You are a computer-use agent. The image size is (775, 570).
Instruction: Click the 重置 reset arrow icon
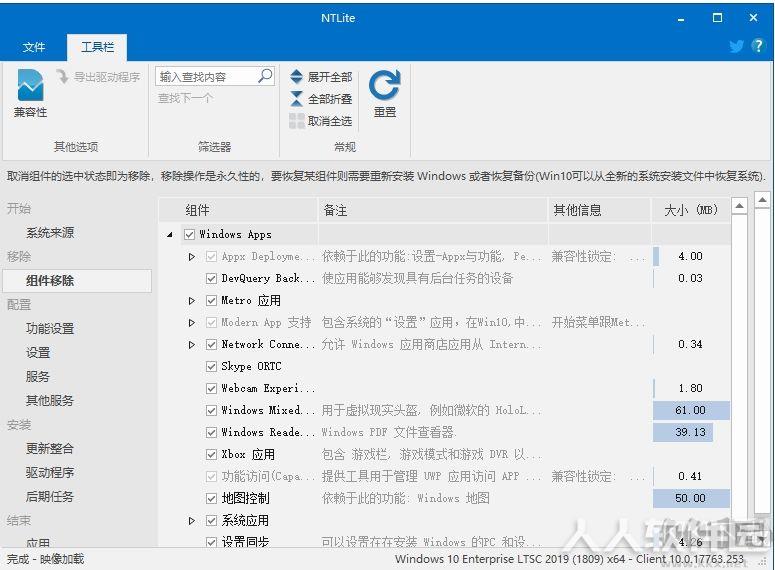(x=384, y=86)
